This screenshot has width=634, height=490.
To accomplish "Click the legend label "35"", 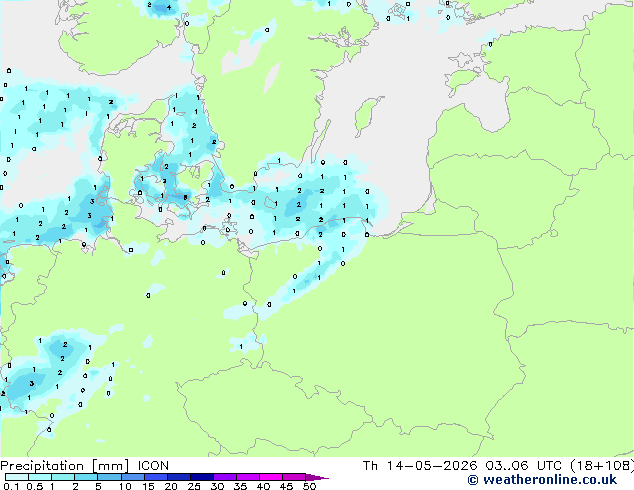I will tap(240, 486).
